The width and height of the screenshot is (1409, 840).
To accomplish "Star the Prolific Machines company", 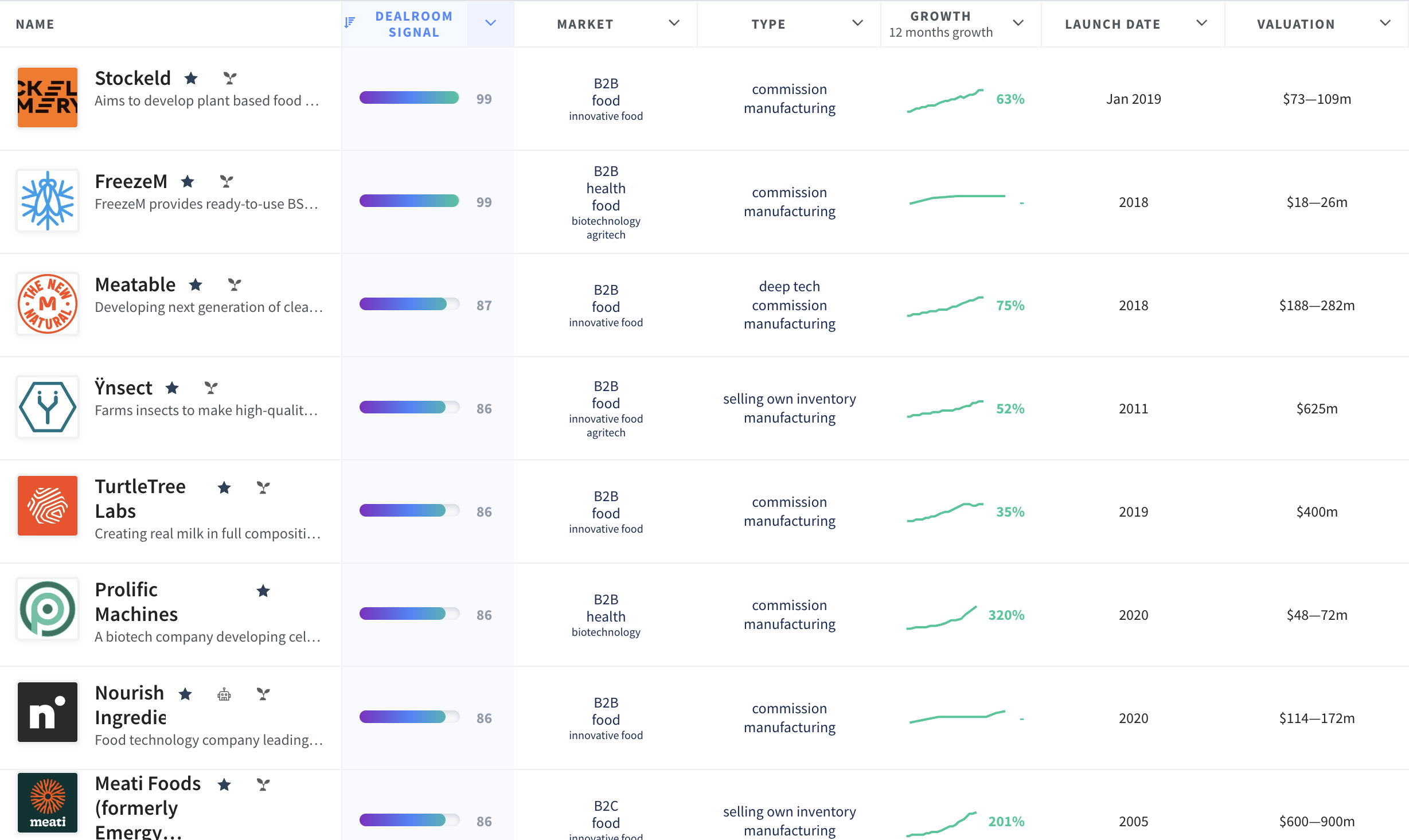I will (x=263, y=591).
